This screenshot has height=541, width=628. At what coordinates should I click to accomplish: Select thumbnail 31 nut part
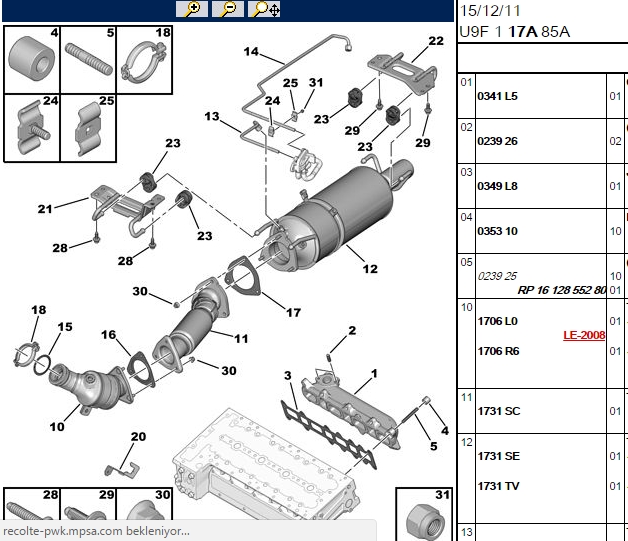425,515
